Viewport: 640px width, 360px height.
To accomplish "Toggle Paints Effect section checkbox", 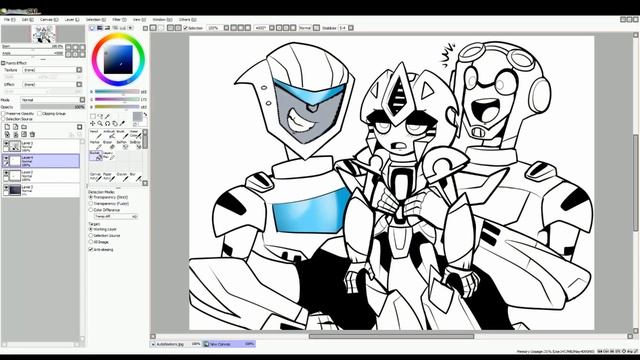I will click(x=3, y=63).
